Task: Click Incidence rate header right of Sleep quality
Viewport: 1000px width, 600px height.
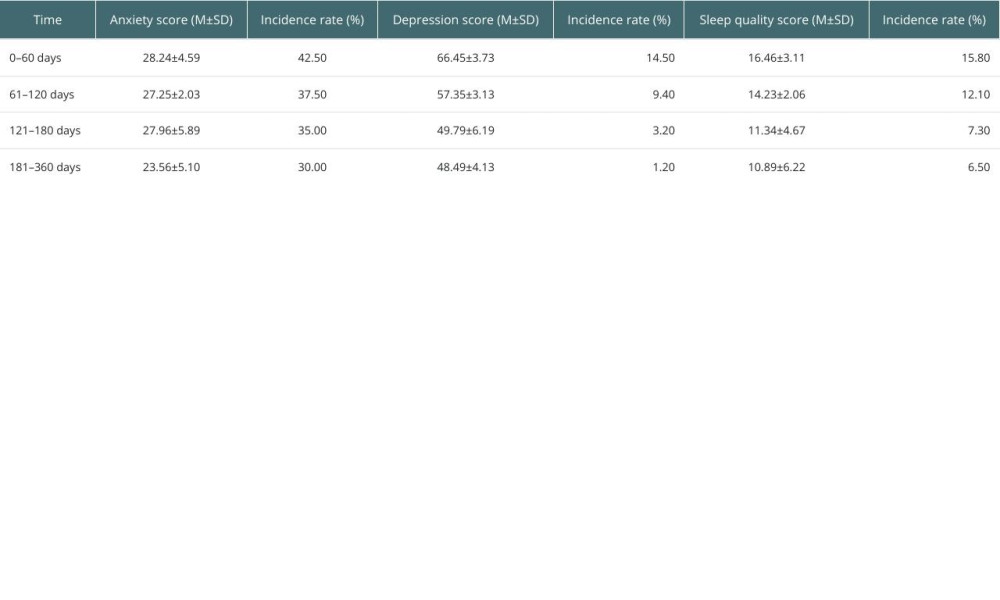Action: click(933, 20)
